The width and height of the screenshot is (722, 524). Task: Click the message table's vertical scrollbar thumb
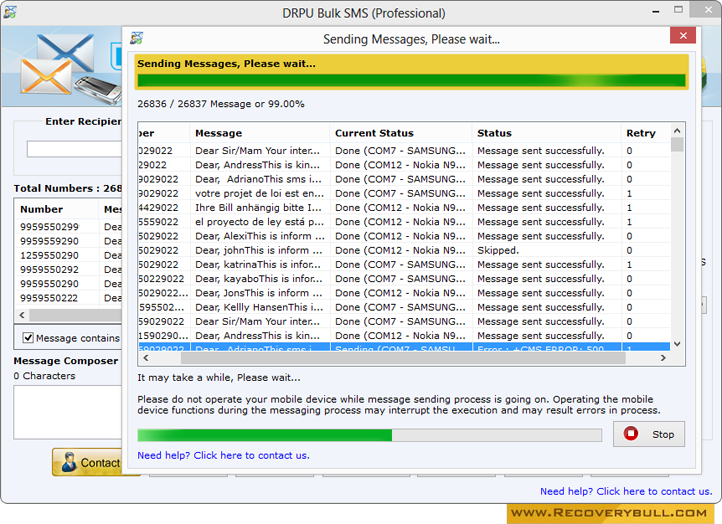(677, 145)
